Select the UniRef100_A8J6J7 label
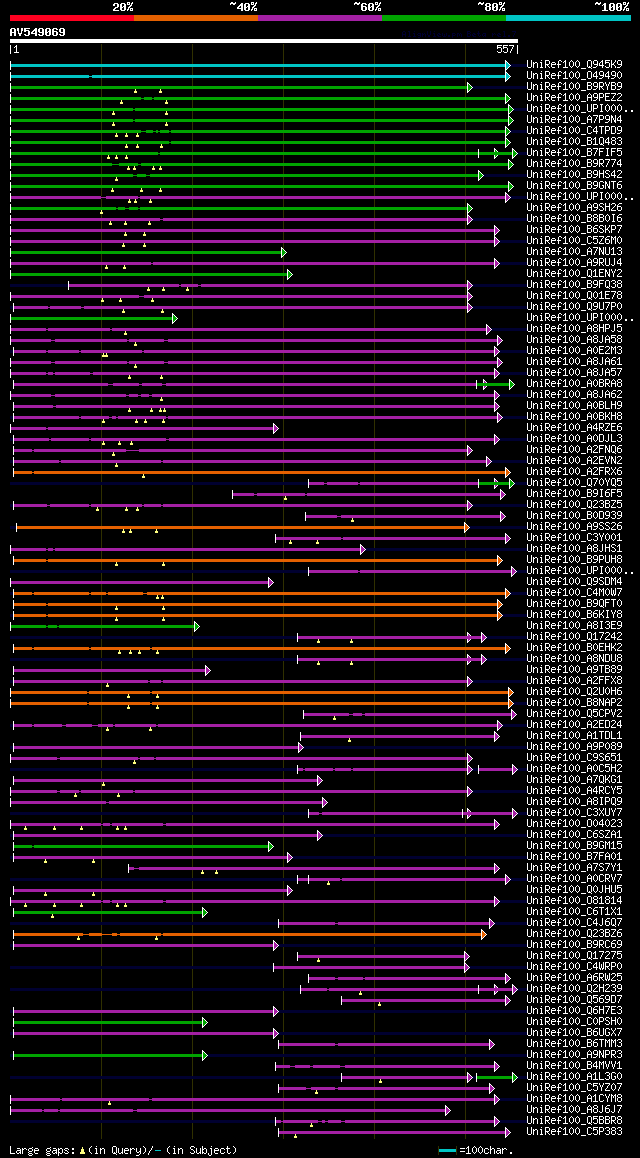 pyautogui.click(x=574, y=1110)
